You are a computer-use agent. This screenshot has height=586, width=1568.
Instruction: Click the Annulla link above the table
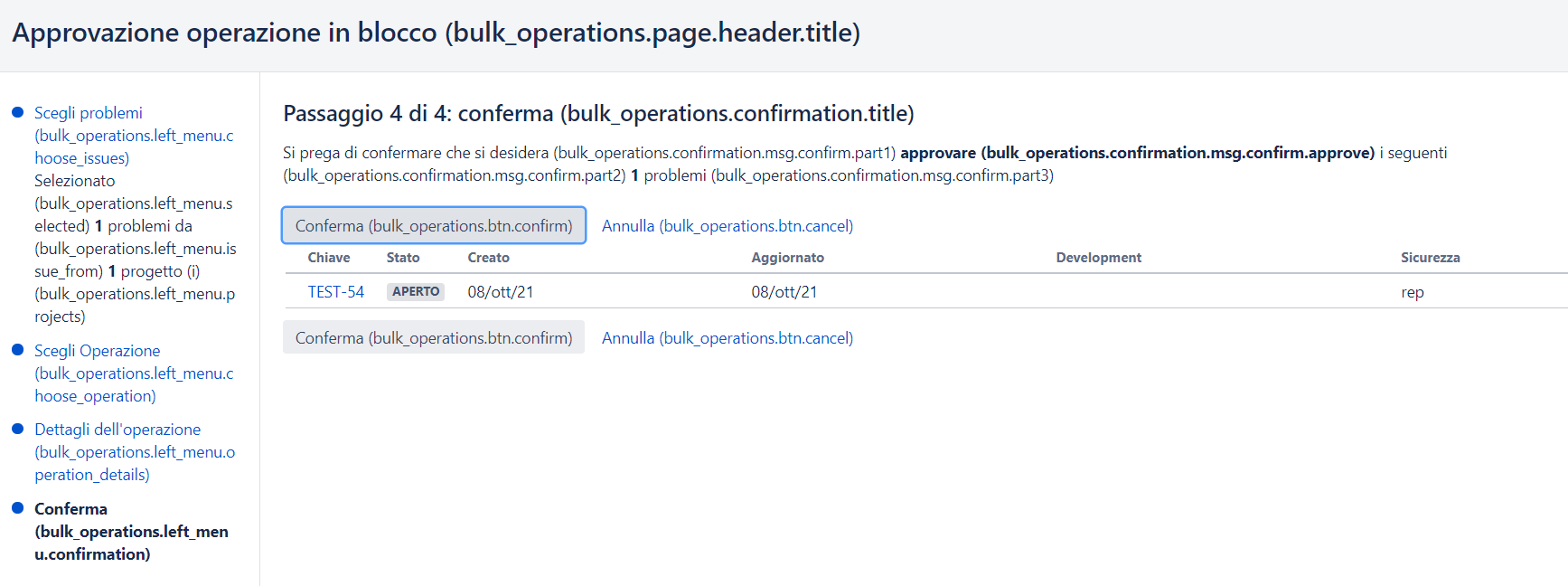727,226
